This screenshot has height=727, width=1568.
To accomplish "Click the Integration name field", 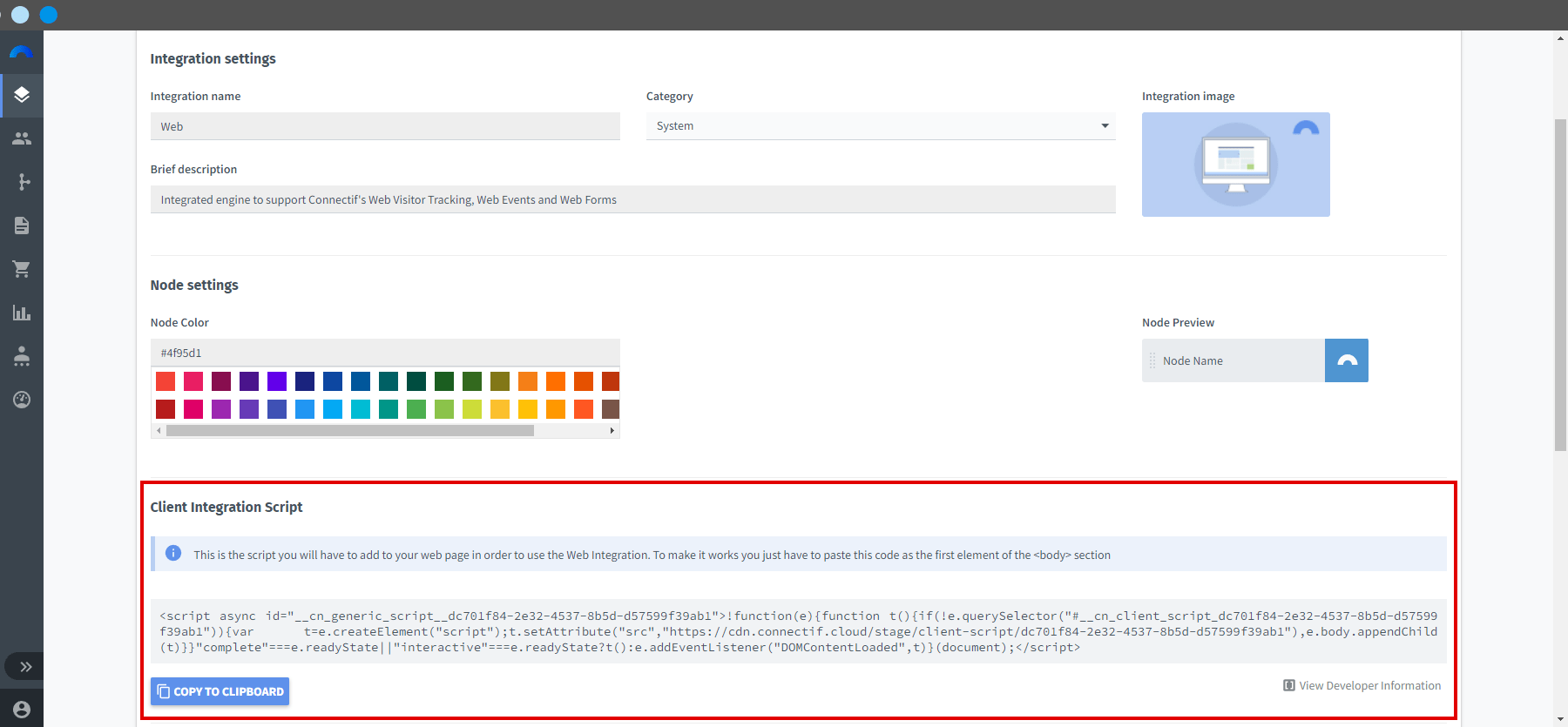I will [x=385, y=126].
